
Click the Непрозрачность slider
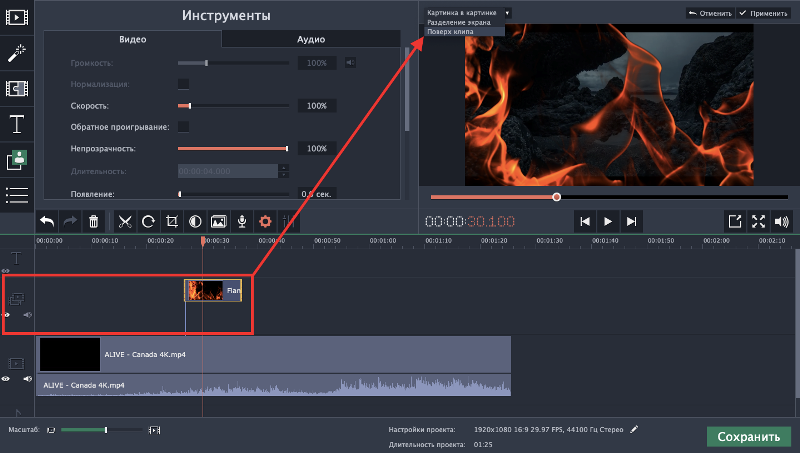[233, 148]
